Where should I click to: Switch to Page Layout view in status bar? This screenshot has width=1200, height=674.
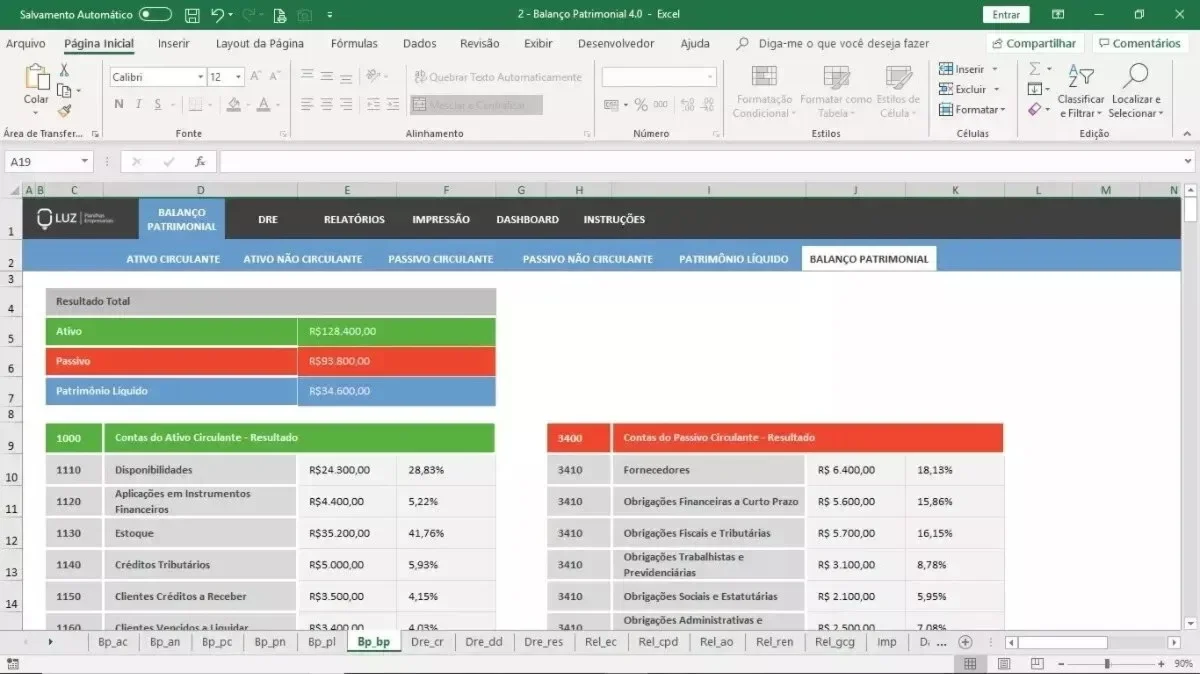pos(1004,664)
